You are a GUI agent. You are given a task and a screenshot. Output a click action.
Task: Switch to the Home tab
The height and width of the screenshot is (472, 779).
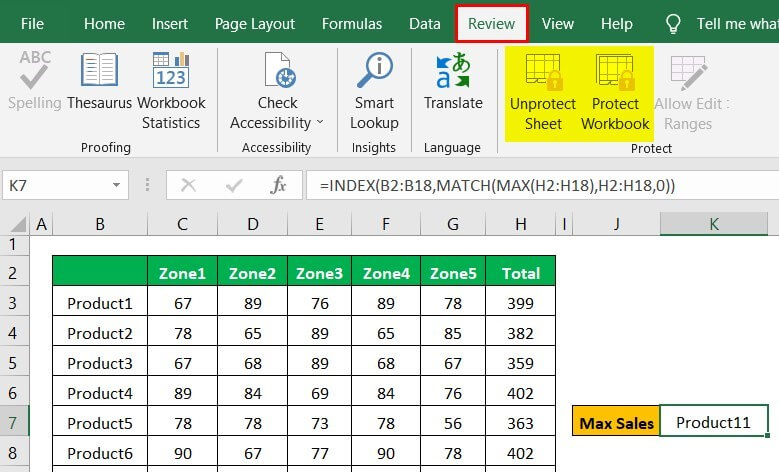104,24
